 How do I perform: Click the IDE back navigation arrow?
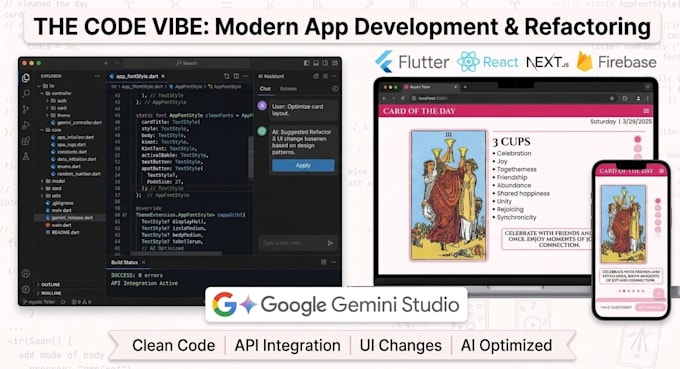coord(107,63)
